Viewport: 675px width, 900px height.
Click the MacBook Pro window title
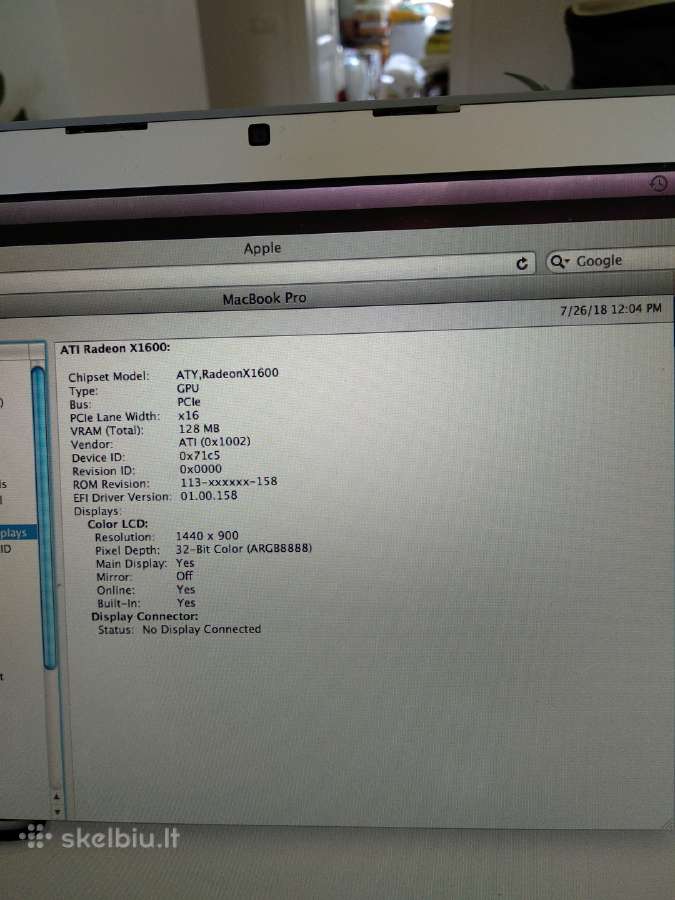[264, 298]
